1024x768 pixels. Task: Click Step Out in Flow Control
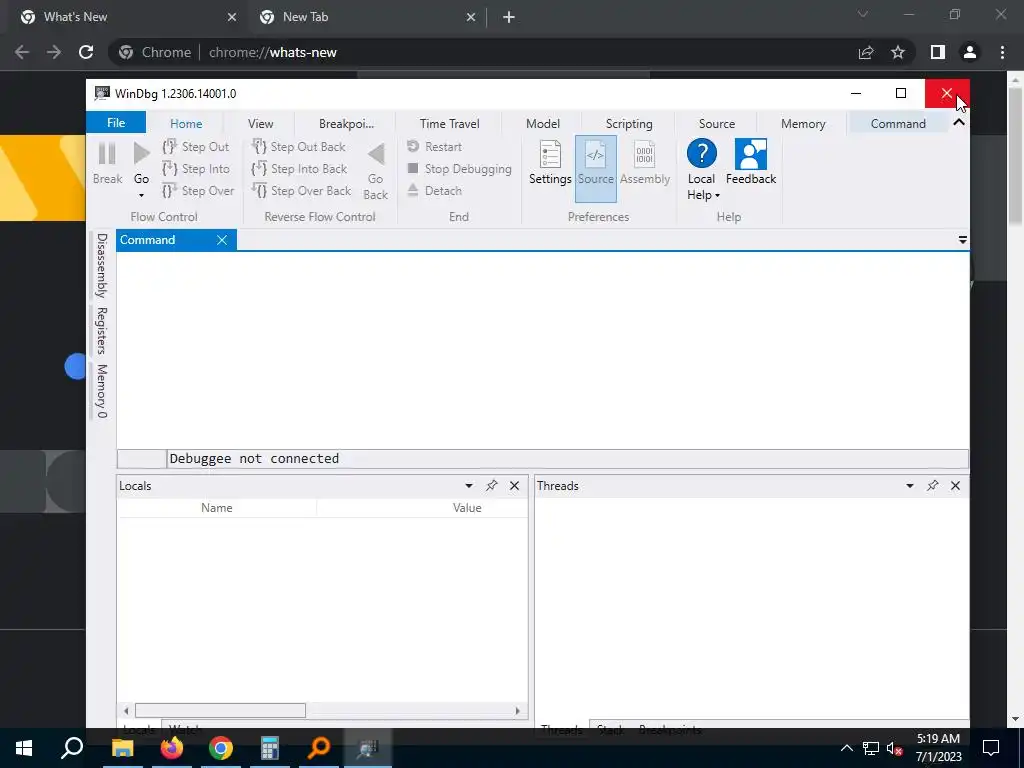point(196,147)
